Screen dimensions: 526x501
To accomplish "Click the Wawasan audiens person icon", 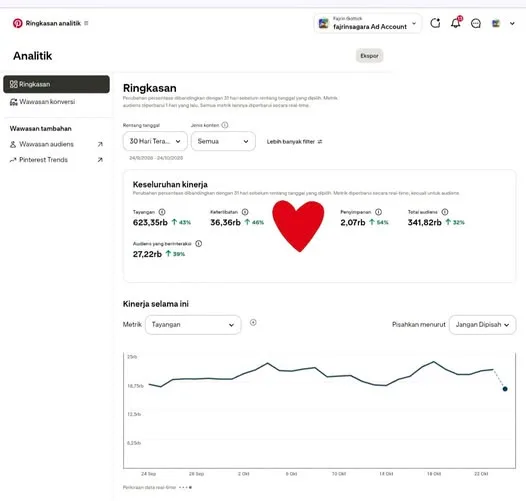I will pyautogui.click(x=13, y=144).
